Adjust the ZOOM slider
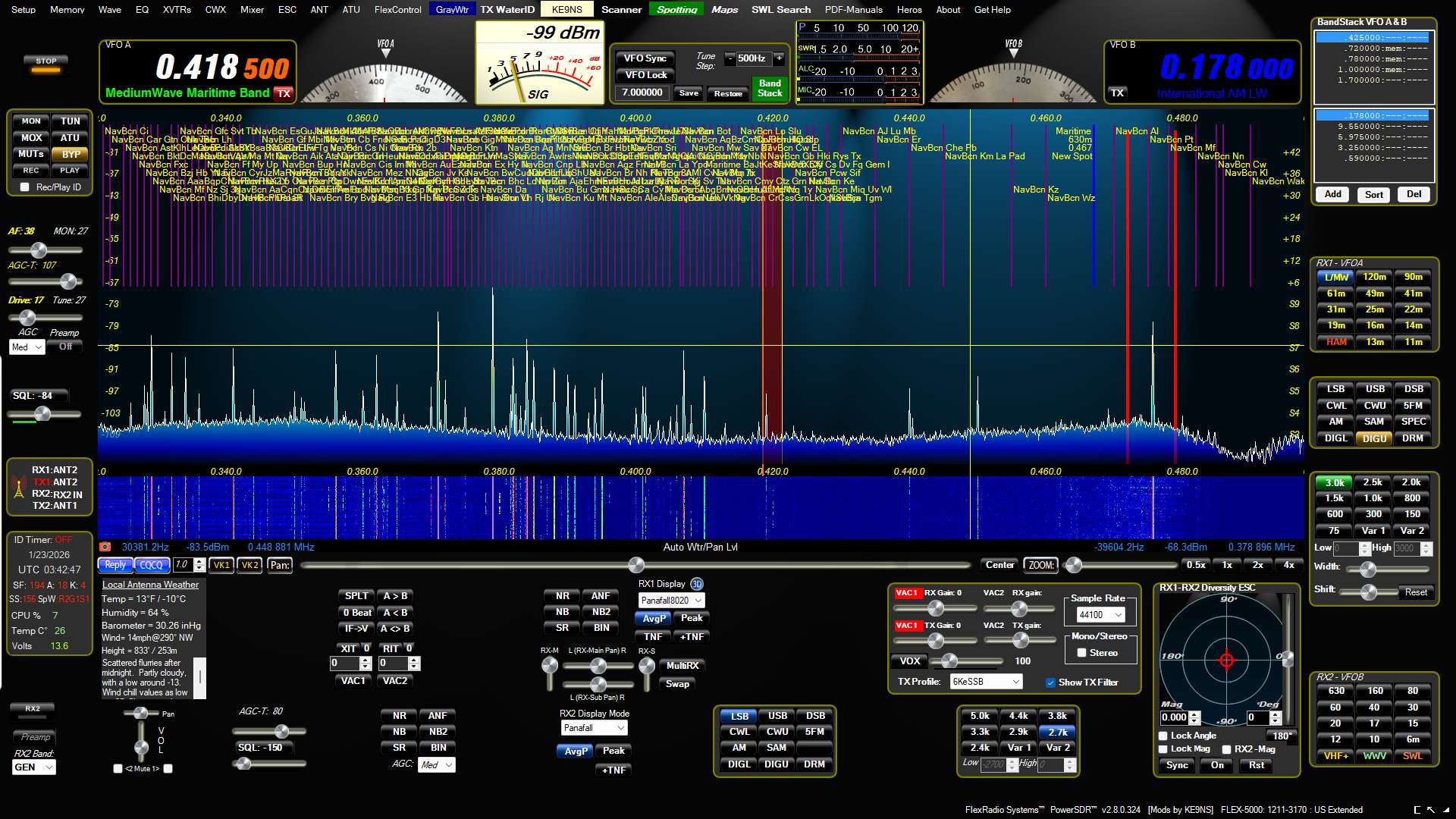Viewport: 1456px width, 819px height. (x=1073, y=565)
